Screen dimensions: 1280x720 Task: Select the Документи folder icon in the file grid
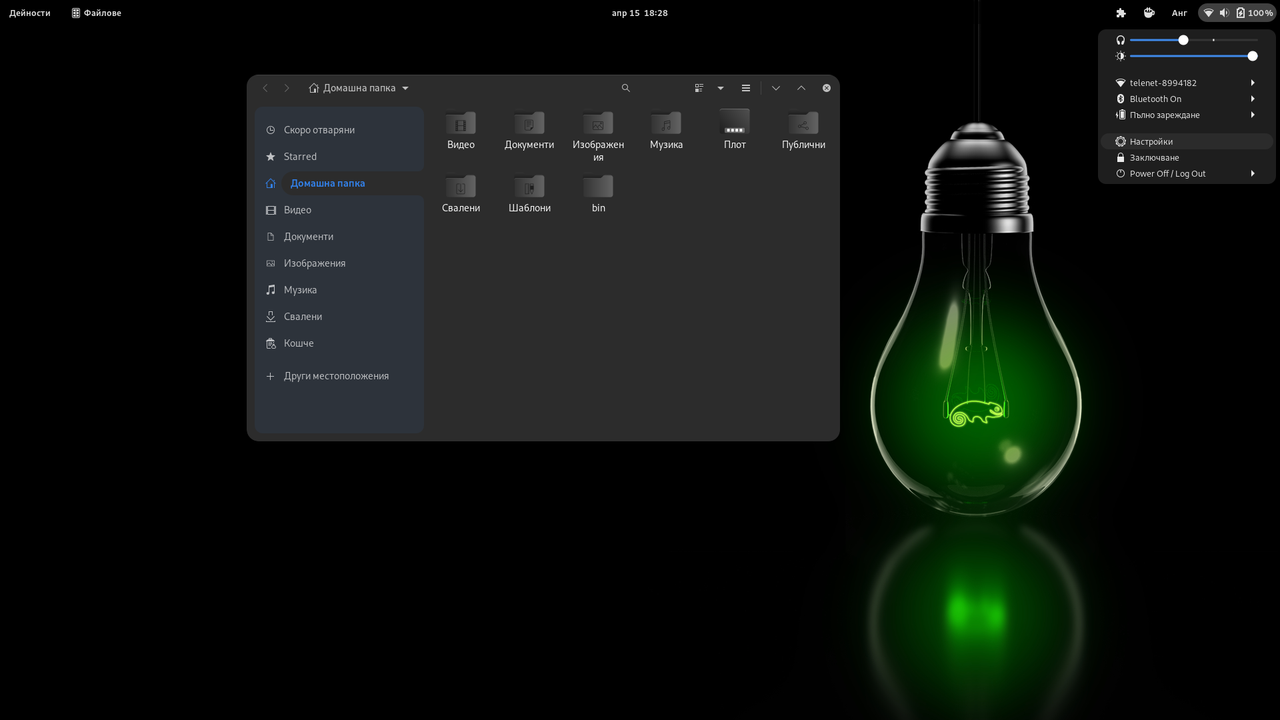tap(529, 123)
